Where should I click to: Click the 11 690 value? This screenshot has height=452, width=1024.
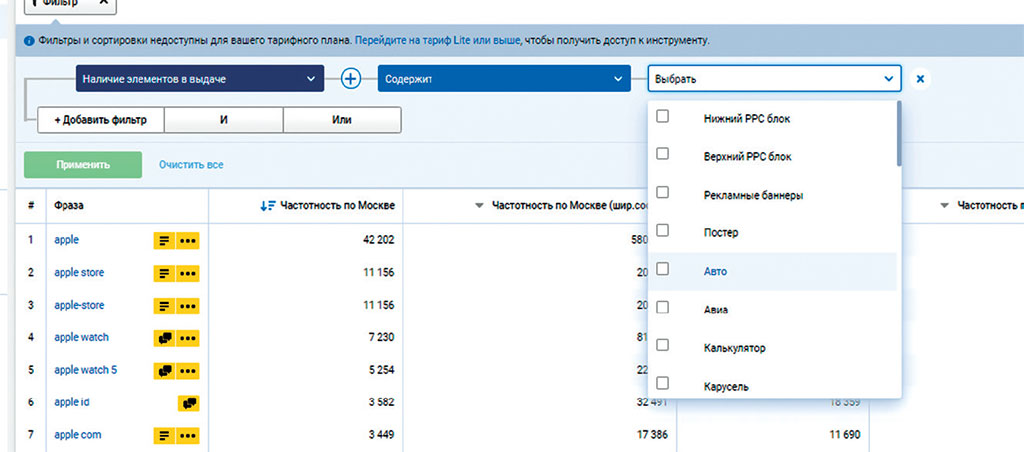coord(844,435)
